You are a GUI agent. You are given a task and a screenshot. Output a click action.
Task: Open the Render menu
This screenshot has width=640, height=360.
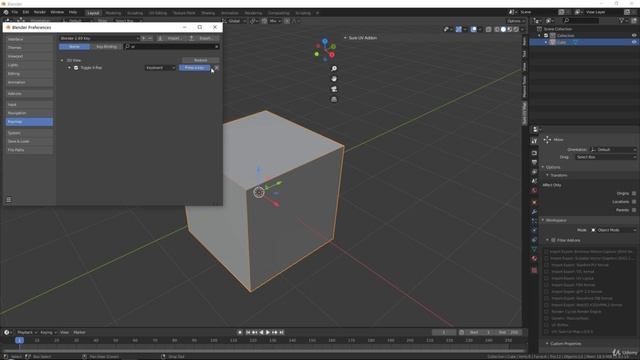(x=40, y=12)
